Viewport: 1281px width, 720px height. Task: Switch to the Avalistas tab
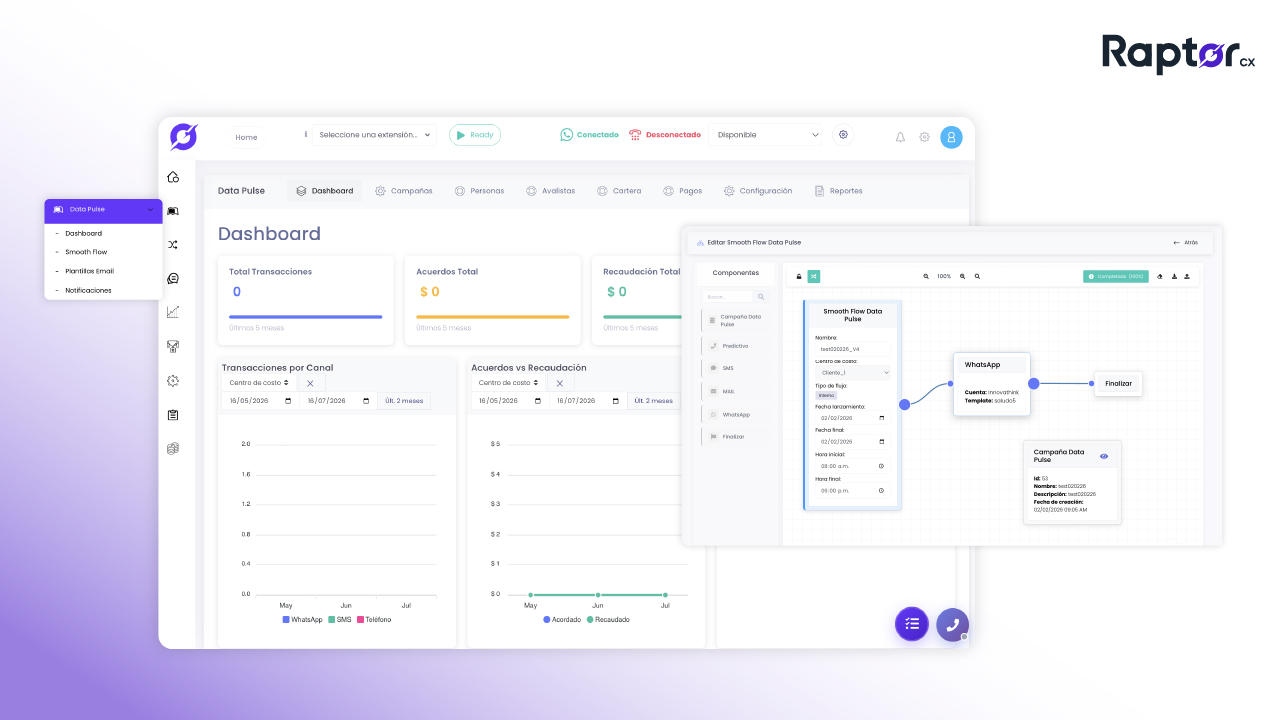pyautogui.click(x=551, y=191)
